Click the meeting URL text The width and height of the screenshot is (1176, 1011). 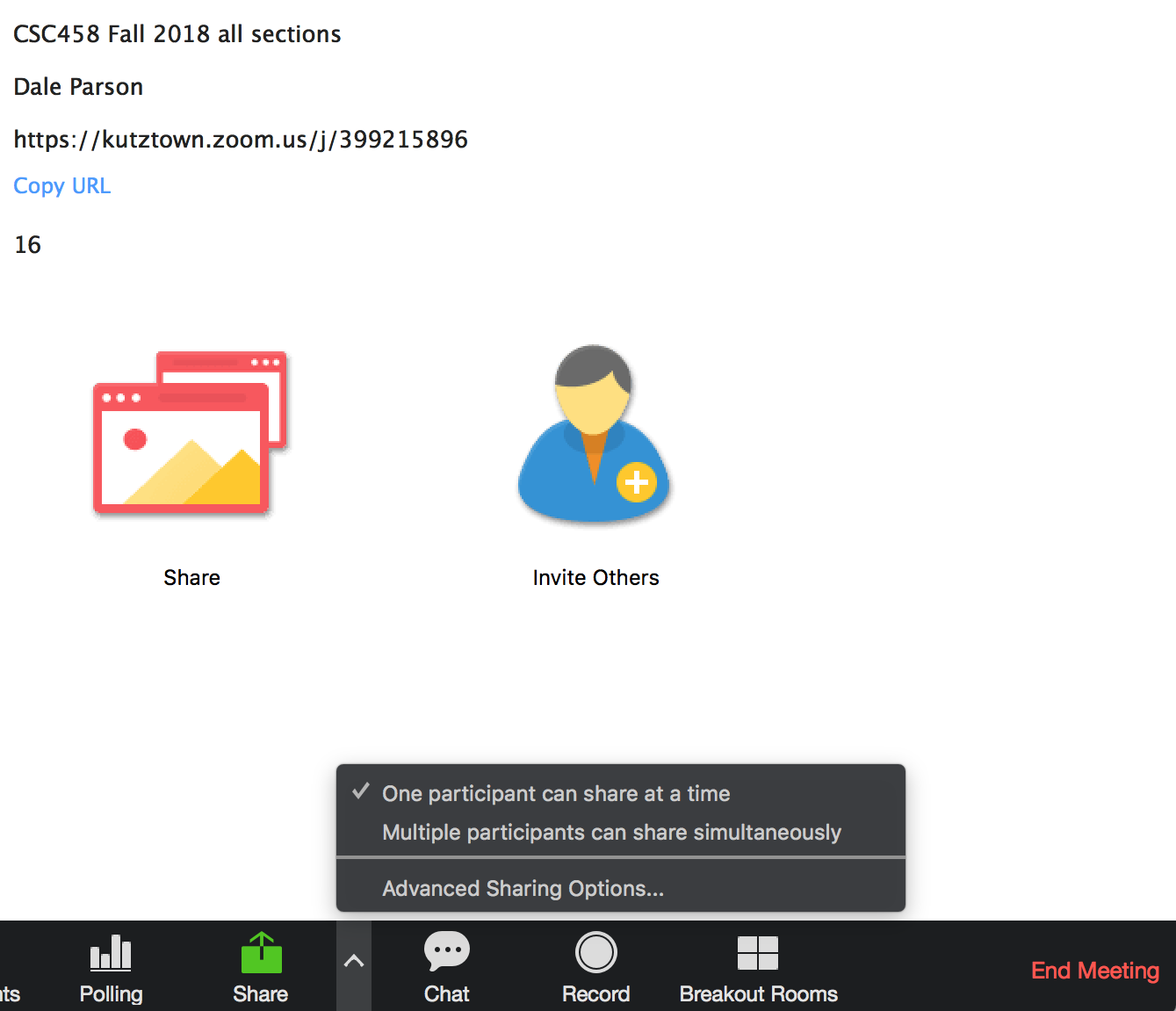coord(241,140)
